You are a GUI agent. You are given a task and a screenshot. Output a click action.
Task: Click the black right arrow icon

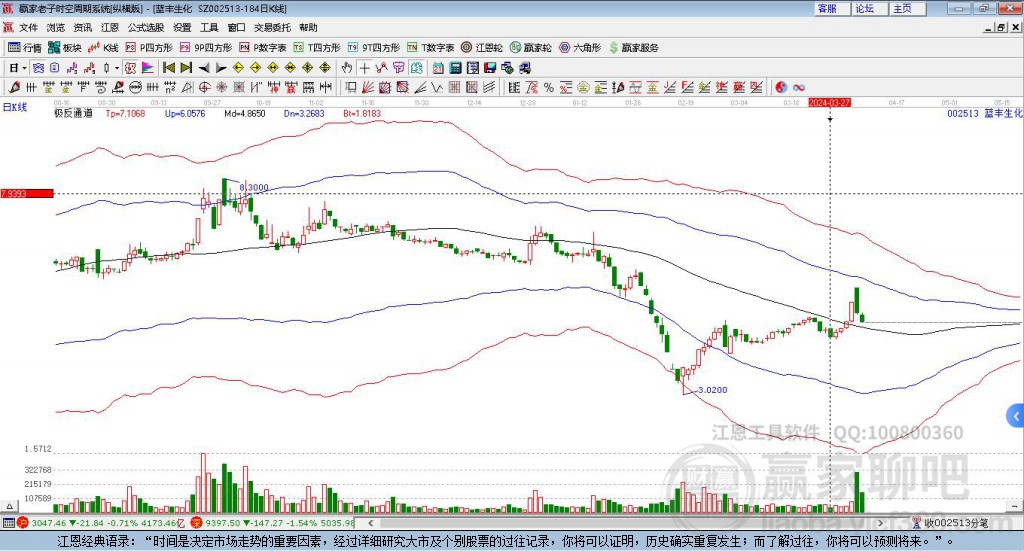[x=221, y=68]
